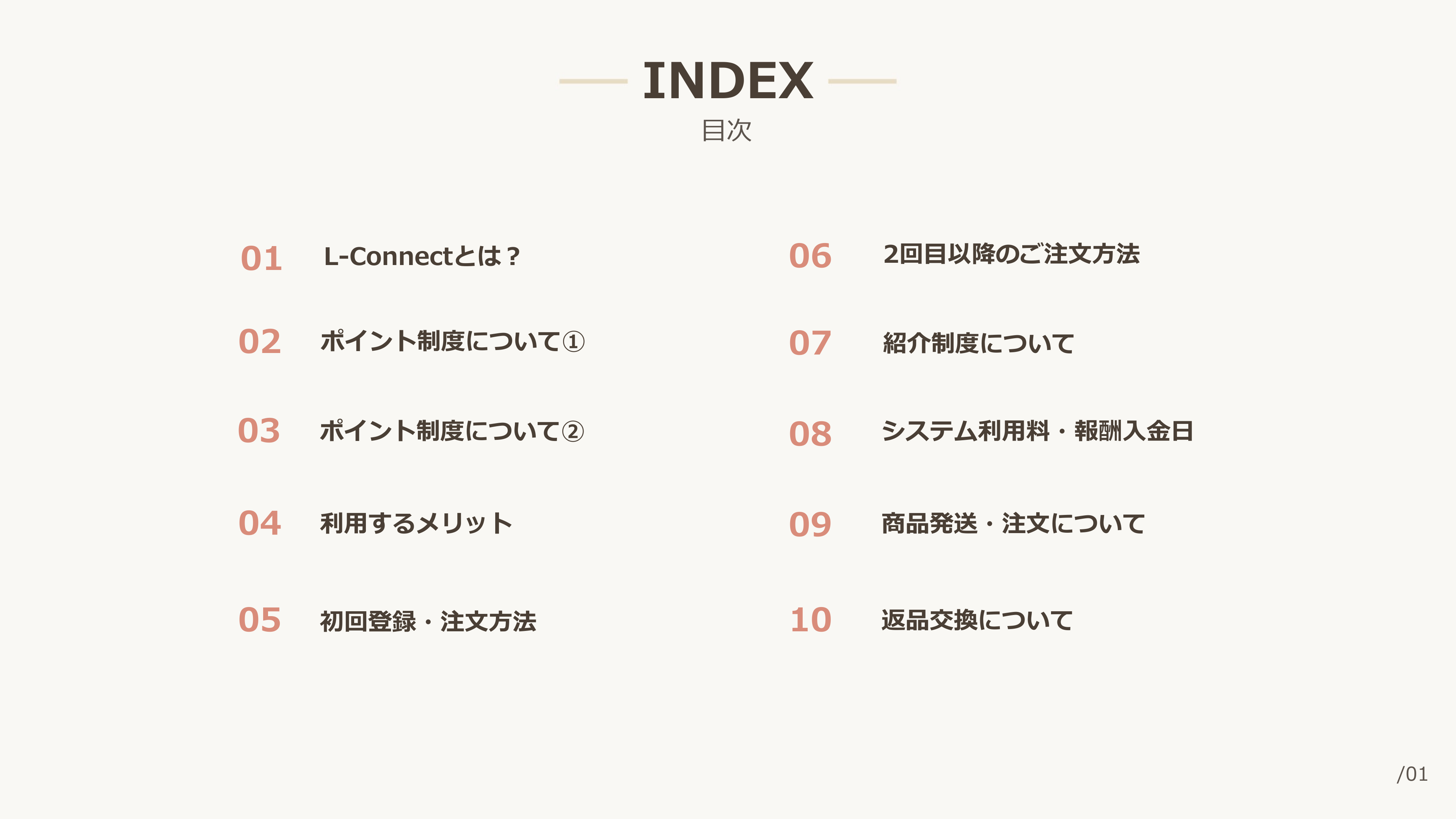Viewport: 1456px width, 819px height.
Task: Click the number 02 label
Action: coord(259,342)
